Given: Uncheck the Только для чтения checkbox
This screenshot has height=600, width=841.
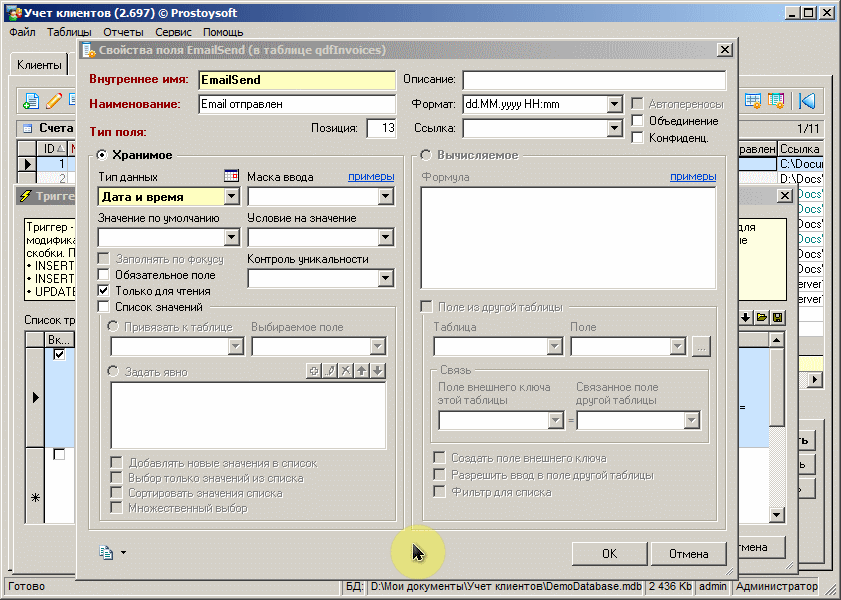Looking at the screenshot, I should tap(103, 290).
